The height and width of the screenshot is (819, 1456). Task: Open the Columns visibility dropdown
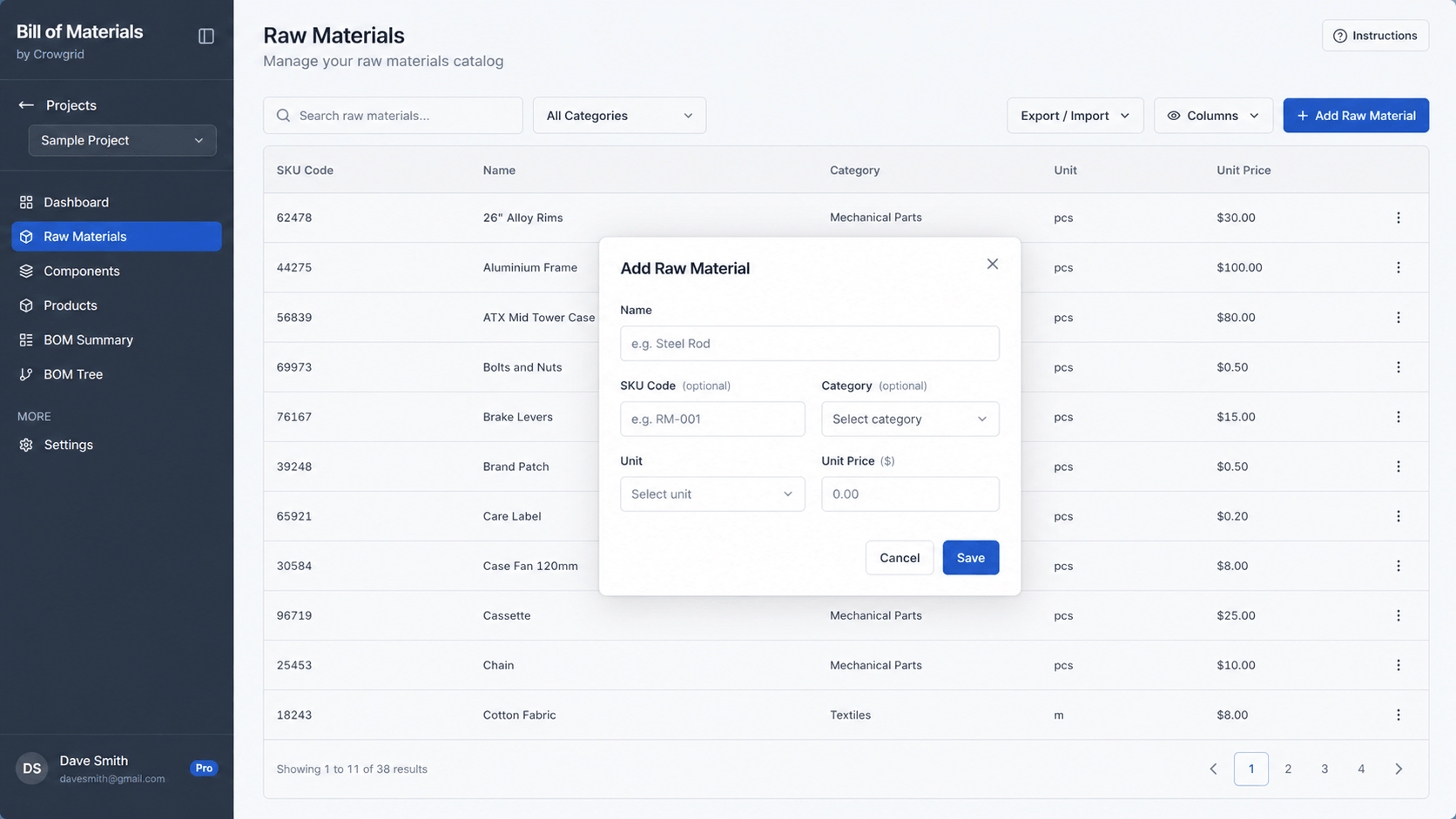coord(1213,116)
